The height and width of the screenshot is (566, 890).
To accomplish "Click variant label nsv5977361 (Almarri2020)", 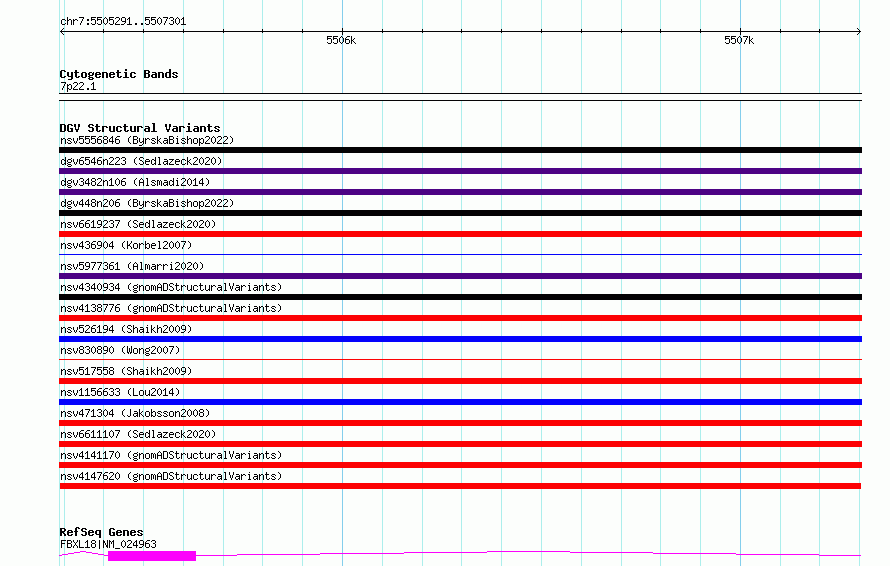I will (x=132, y=266).
